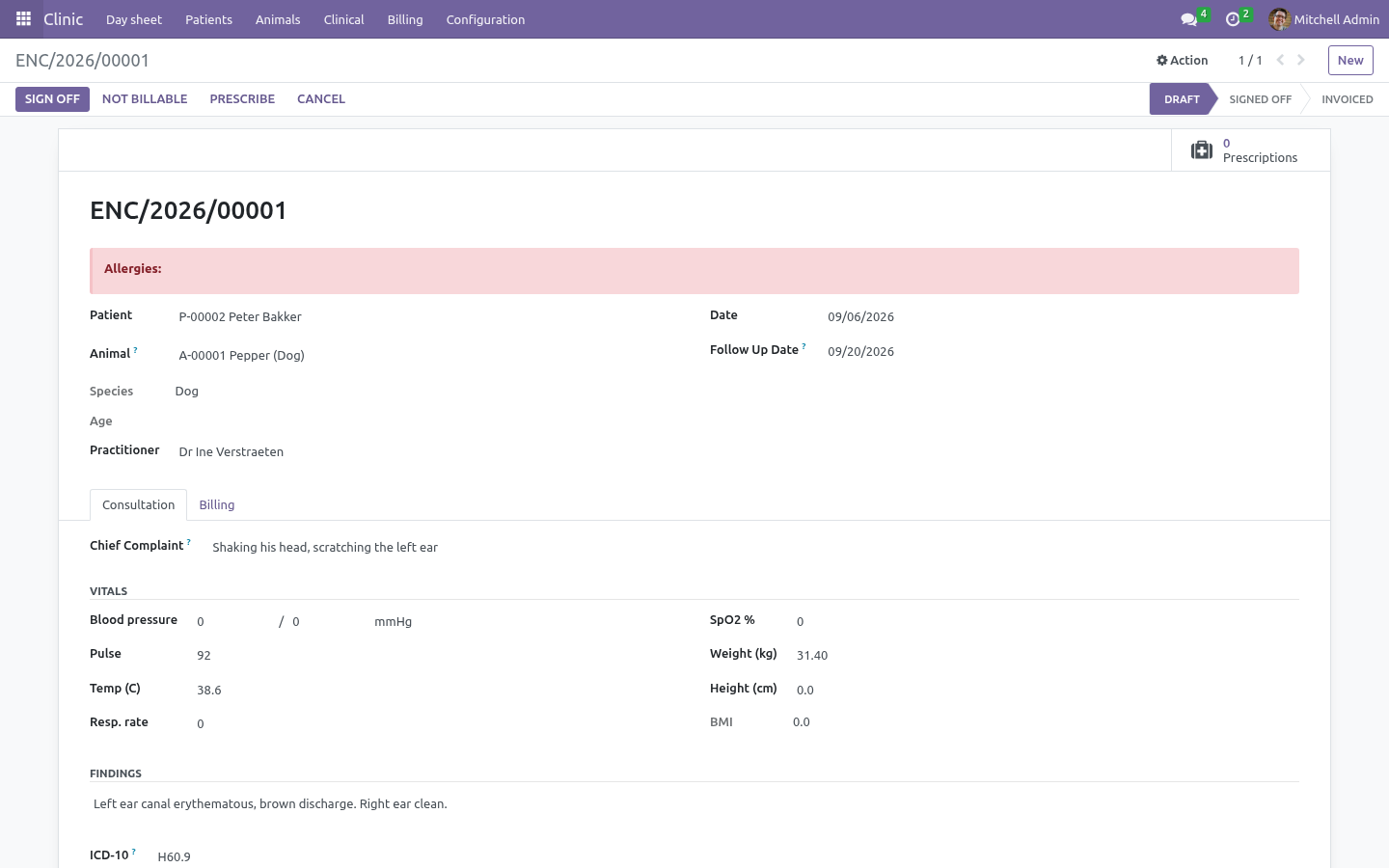Edit the Resp. rate field
This screenshot has height=868, width=1389.
(436, 723)
